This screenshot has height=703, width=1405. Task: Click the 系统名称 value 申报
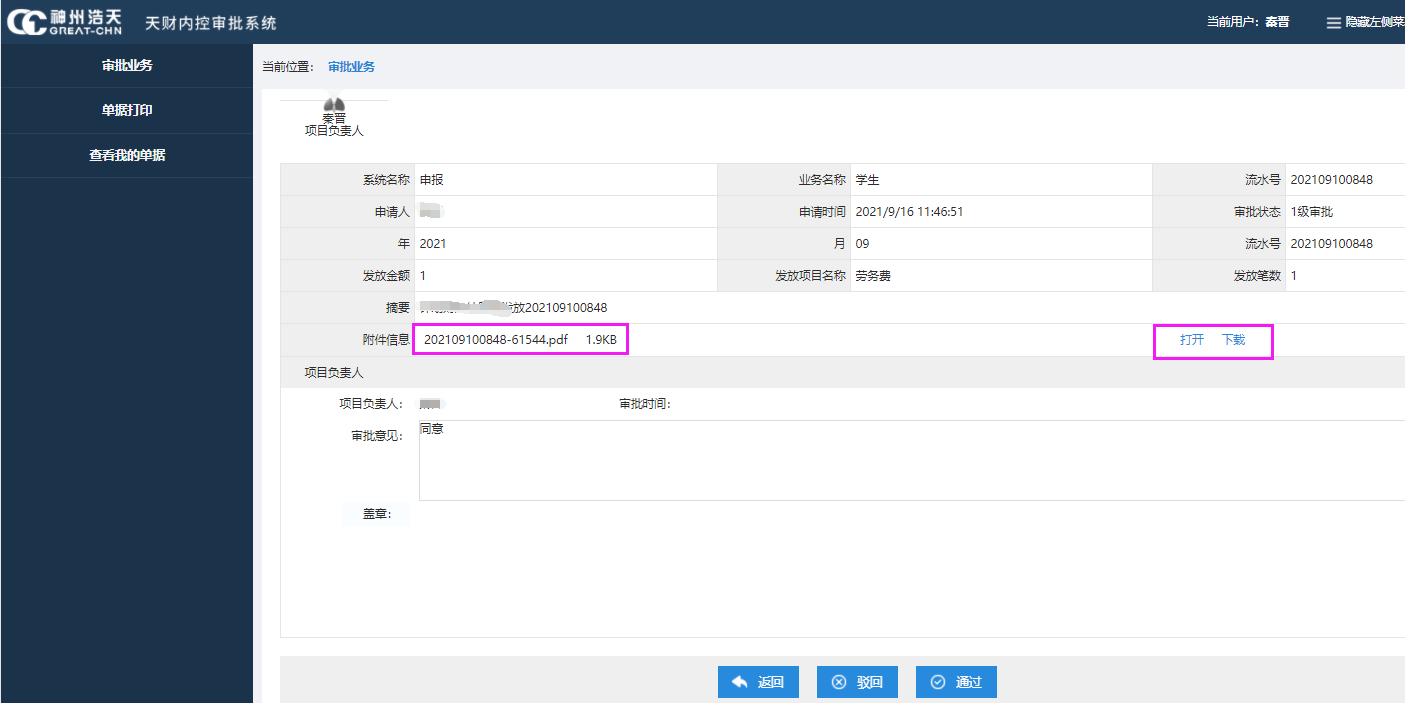pyautogui.click(x=431, y=180)
